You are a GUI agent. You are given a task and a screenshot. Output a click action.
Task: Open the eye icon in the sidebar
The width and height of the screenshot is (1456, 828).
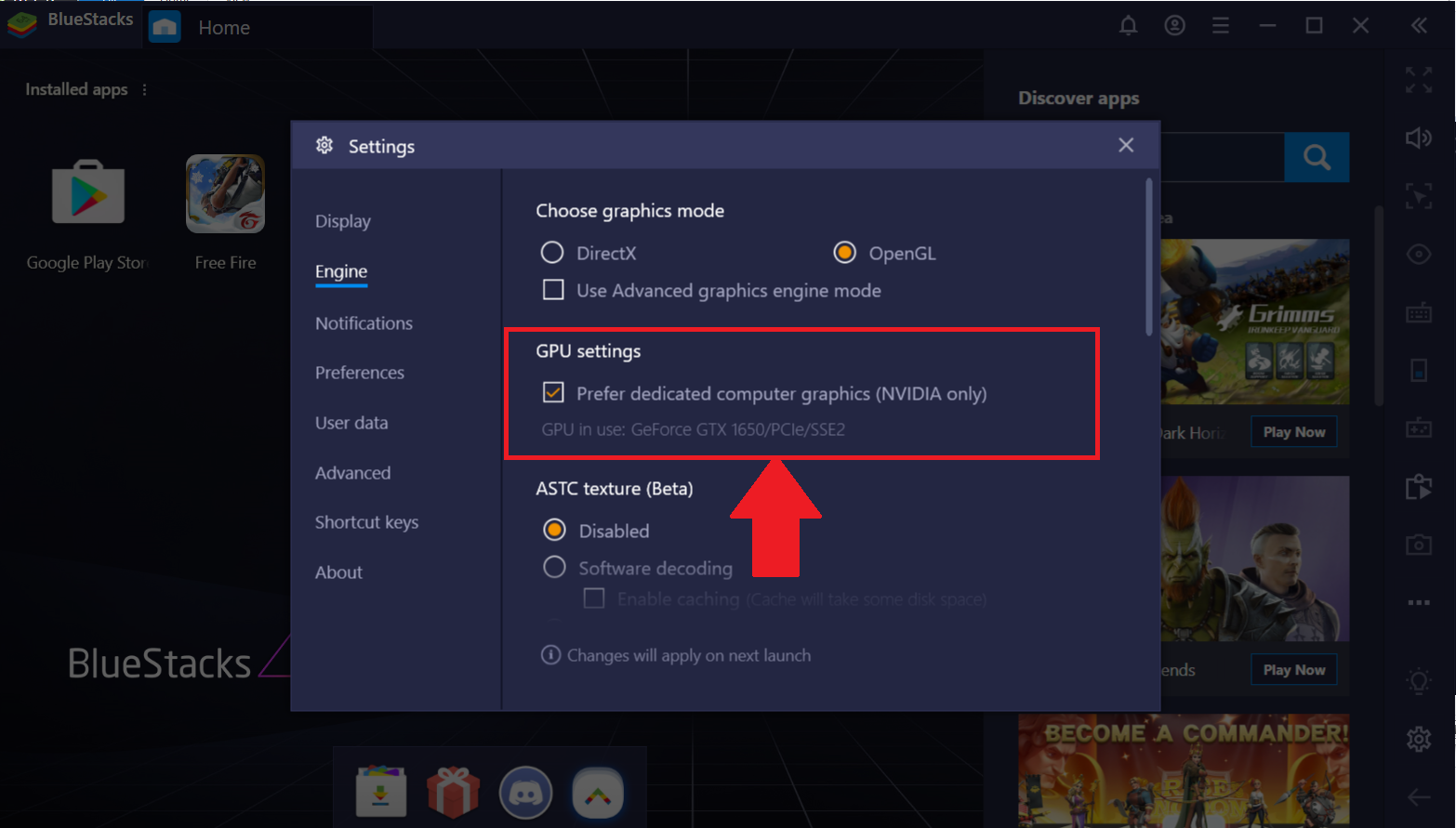pyautogui.click(x=1419, y=255)
